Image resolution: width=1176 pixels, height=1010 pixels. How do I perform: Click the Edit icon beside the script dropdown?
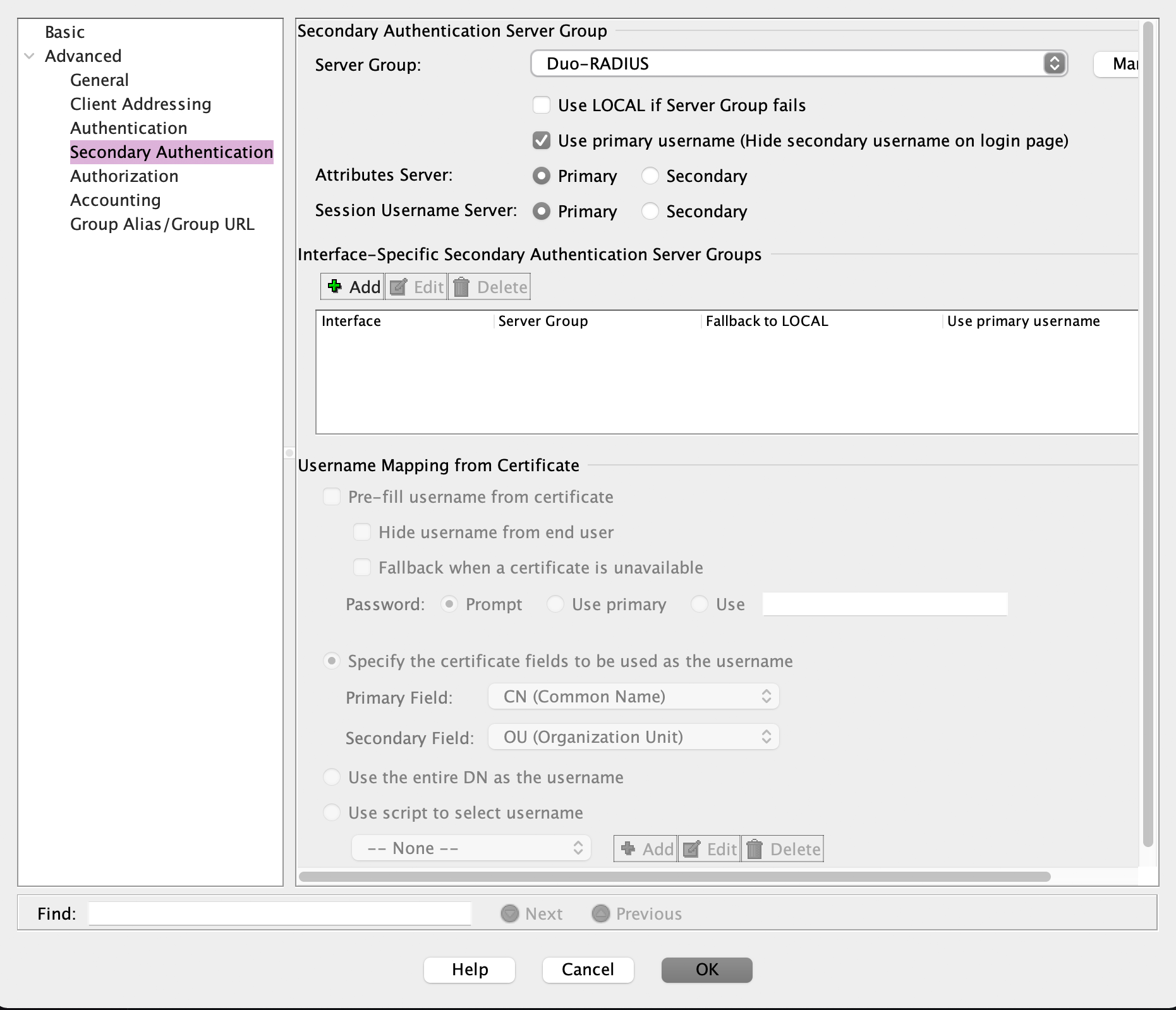click(x=692, y=848)
